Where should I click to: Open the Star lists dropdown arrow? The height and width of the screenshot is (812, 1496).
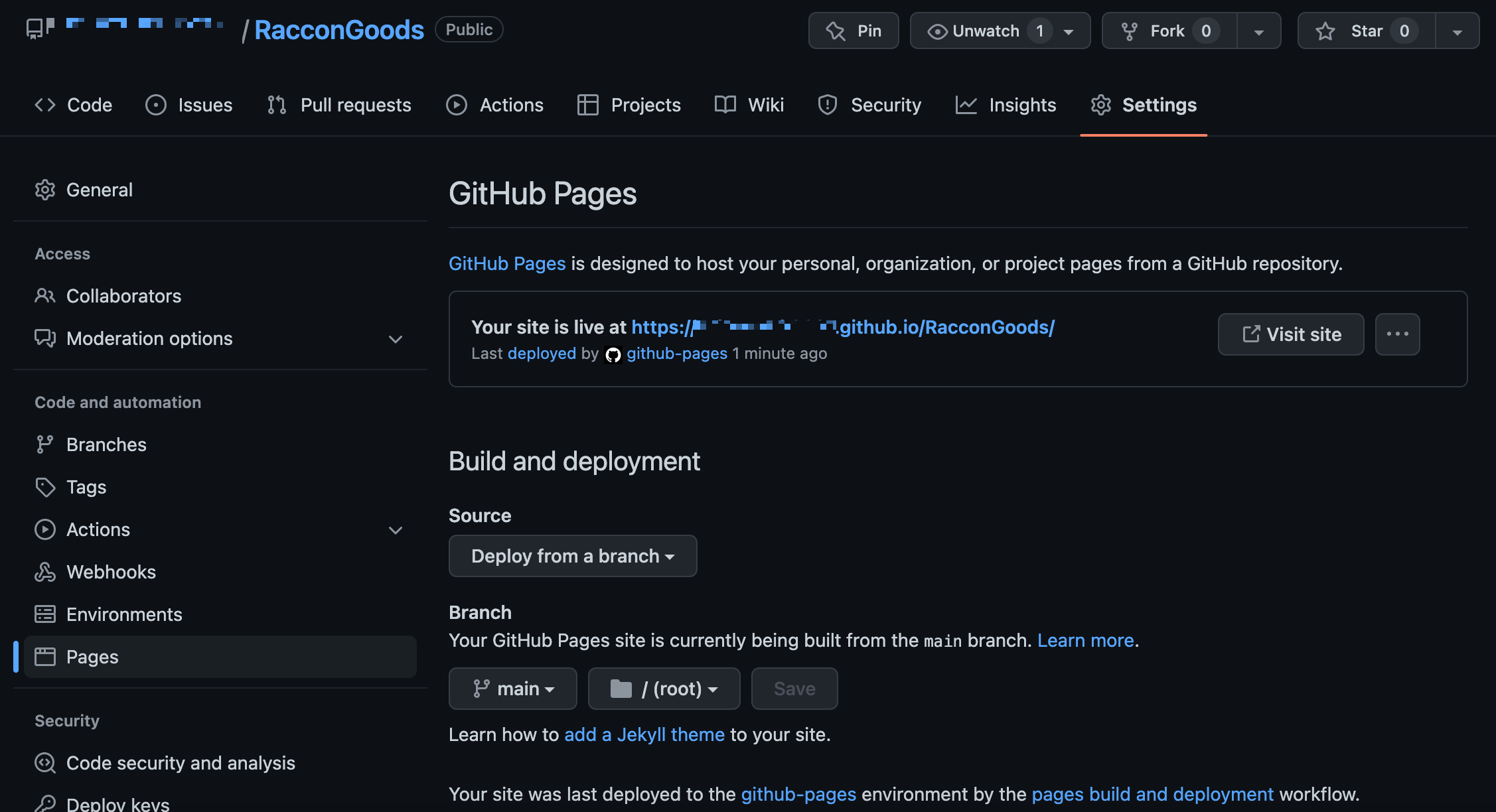click(x=1457, y=31)
